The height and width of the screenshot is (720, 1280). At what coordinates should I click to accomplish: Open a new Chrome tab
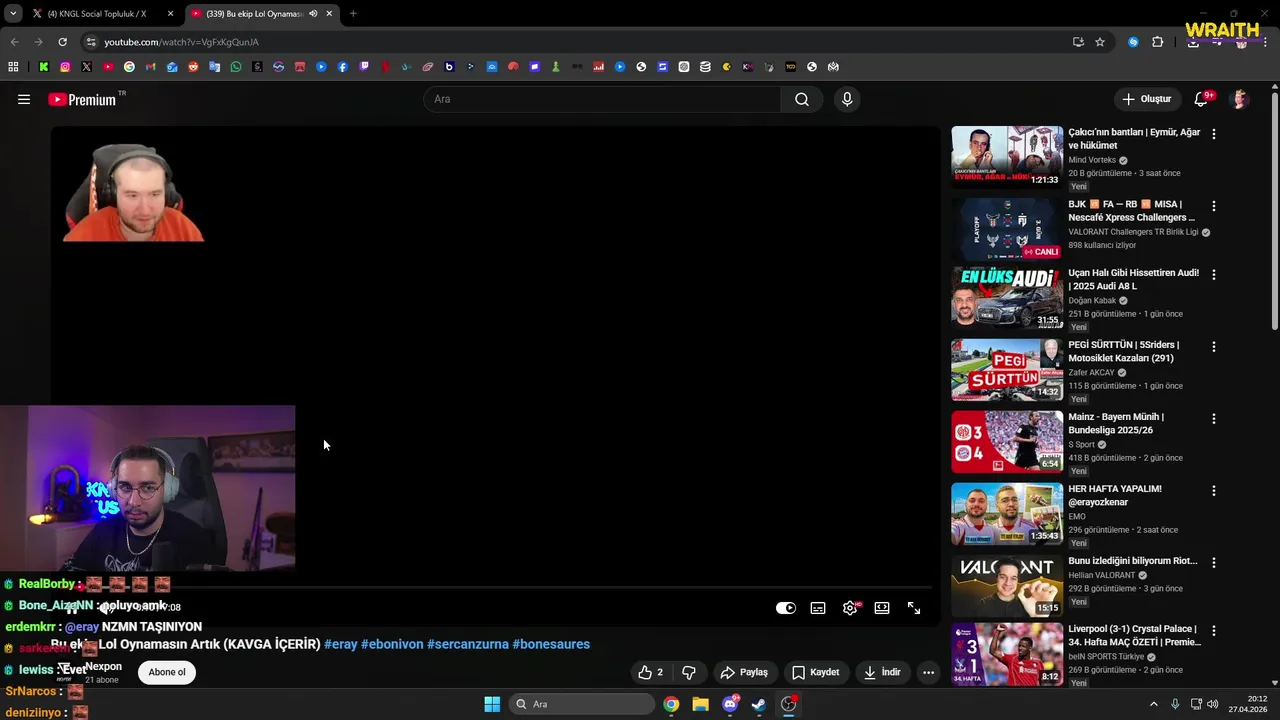point(353,14)
